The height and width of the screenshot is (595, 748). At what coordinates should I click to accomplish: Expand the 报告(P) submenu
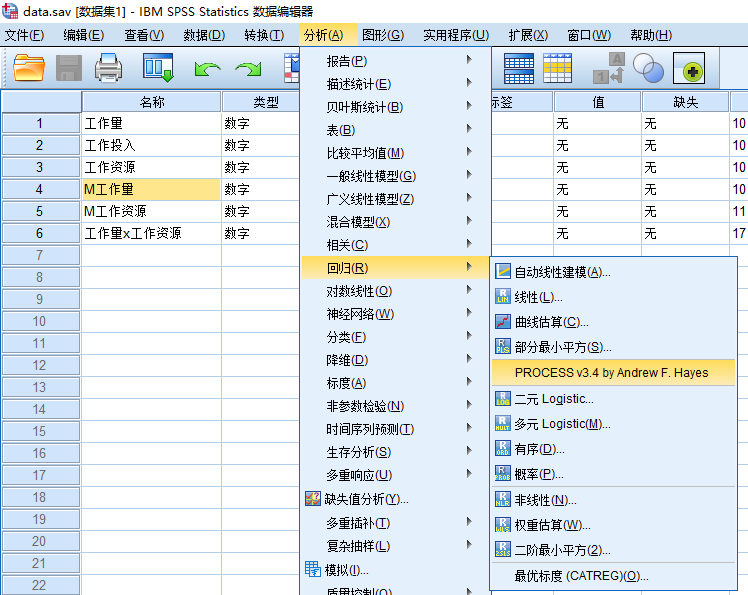pyautogui.click(x=396, y=61)
